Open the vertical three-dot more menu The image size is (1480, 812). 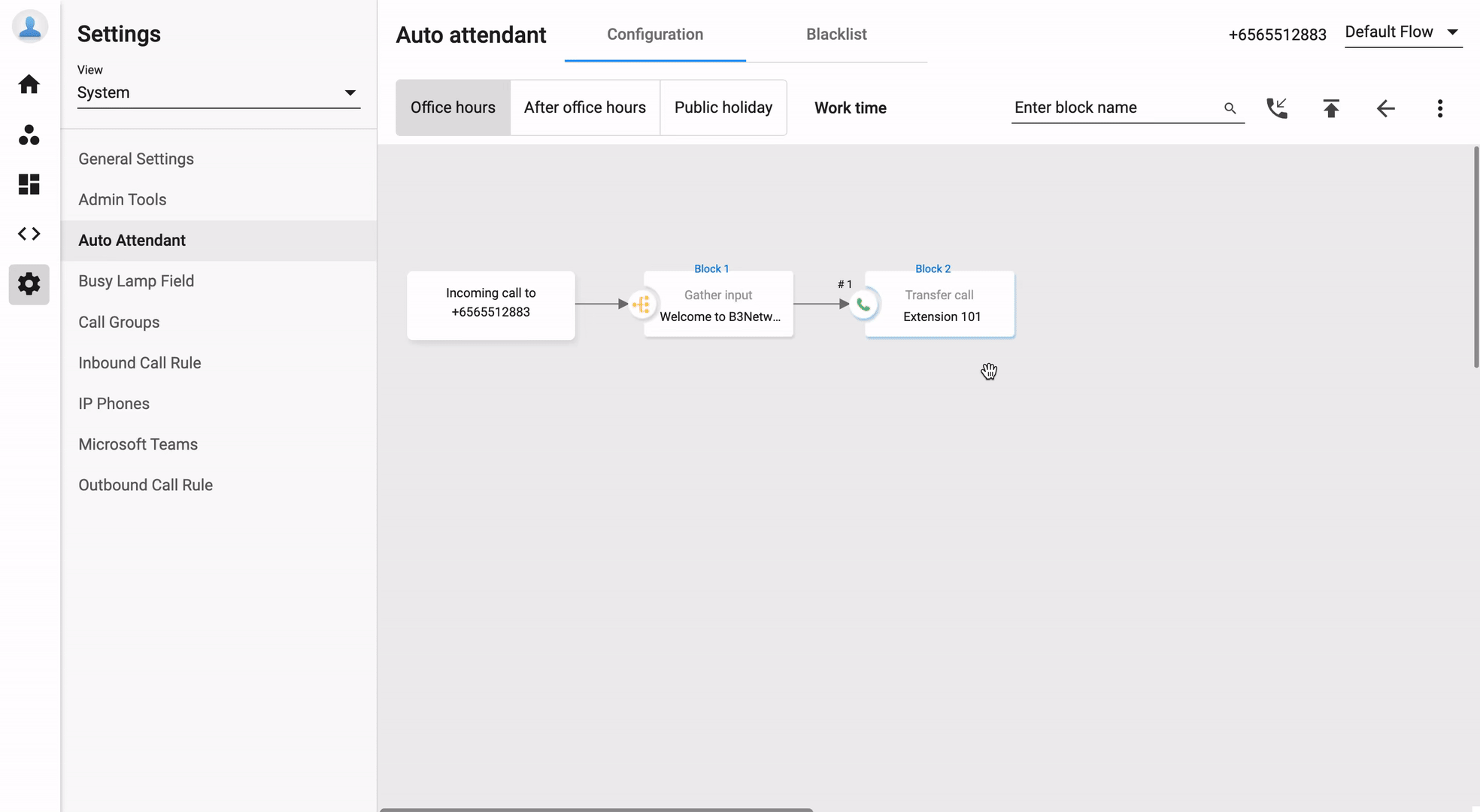pyautogui.click(x=1439, y=108)
